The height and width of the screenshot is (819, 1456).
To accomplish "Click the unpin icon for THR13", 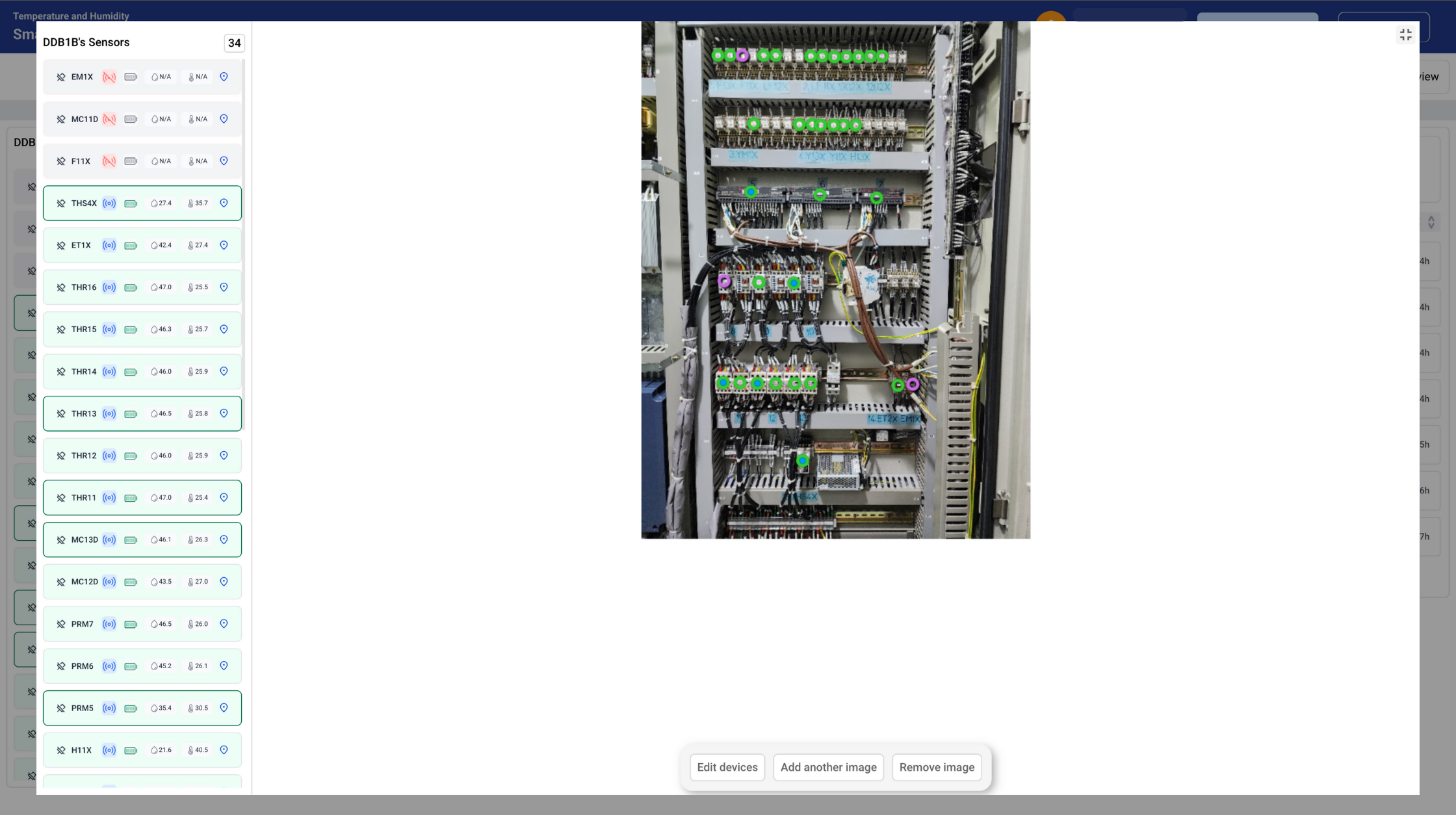I will (61, 414).
